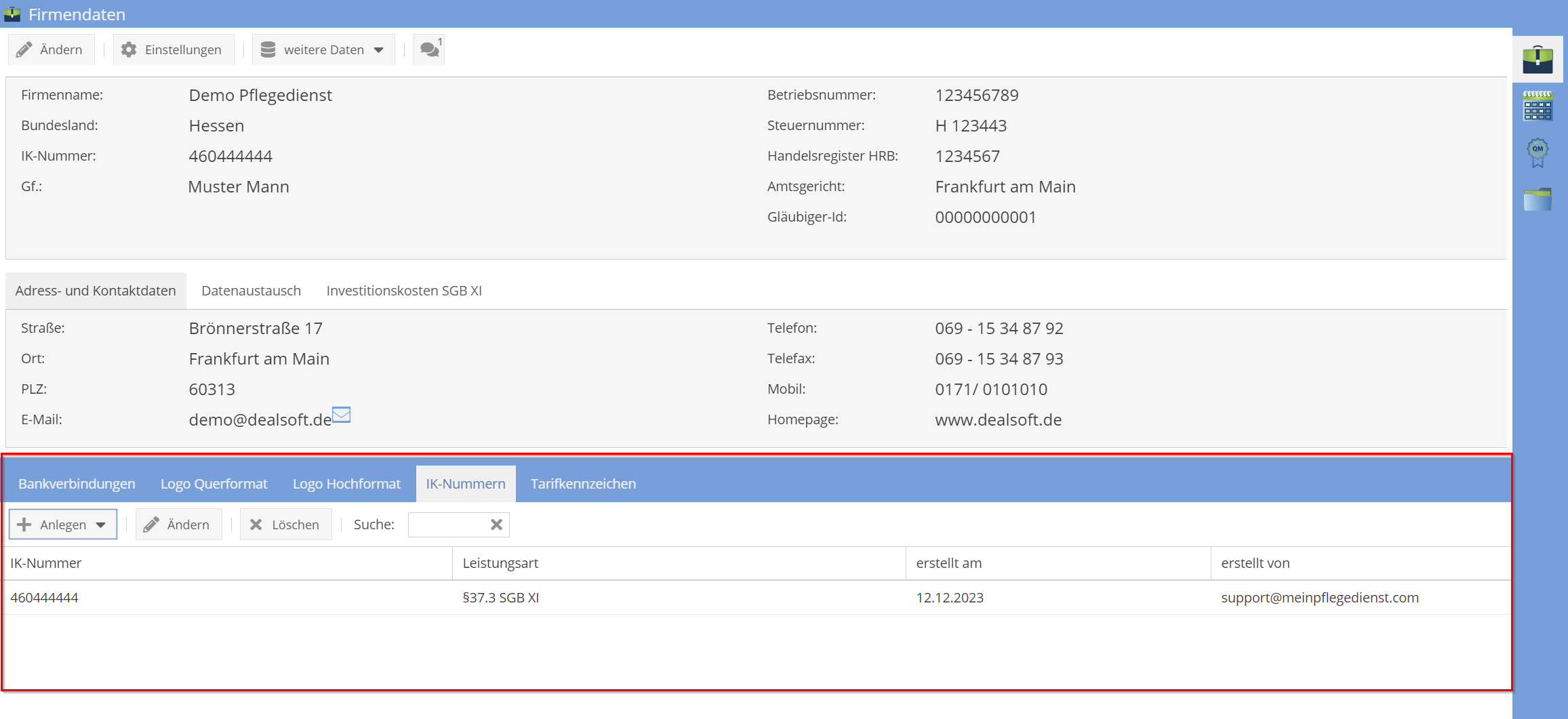Clear the search field with X icon
Viewport: 1568px width, 719px height.
click(x=496, y=525)
